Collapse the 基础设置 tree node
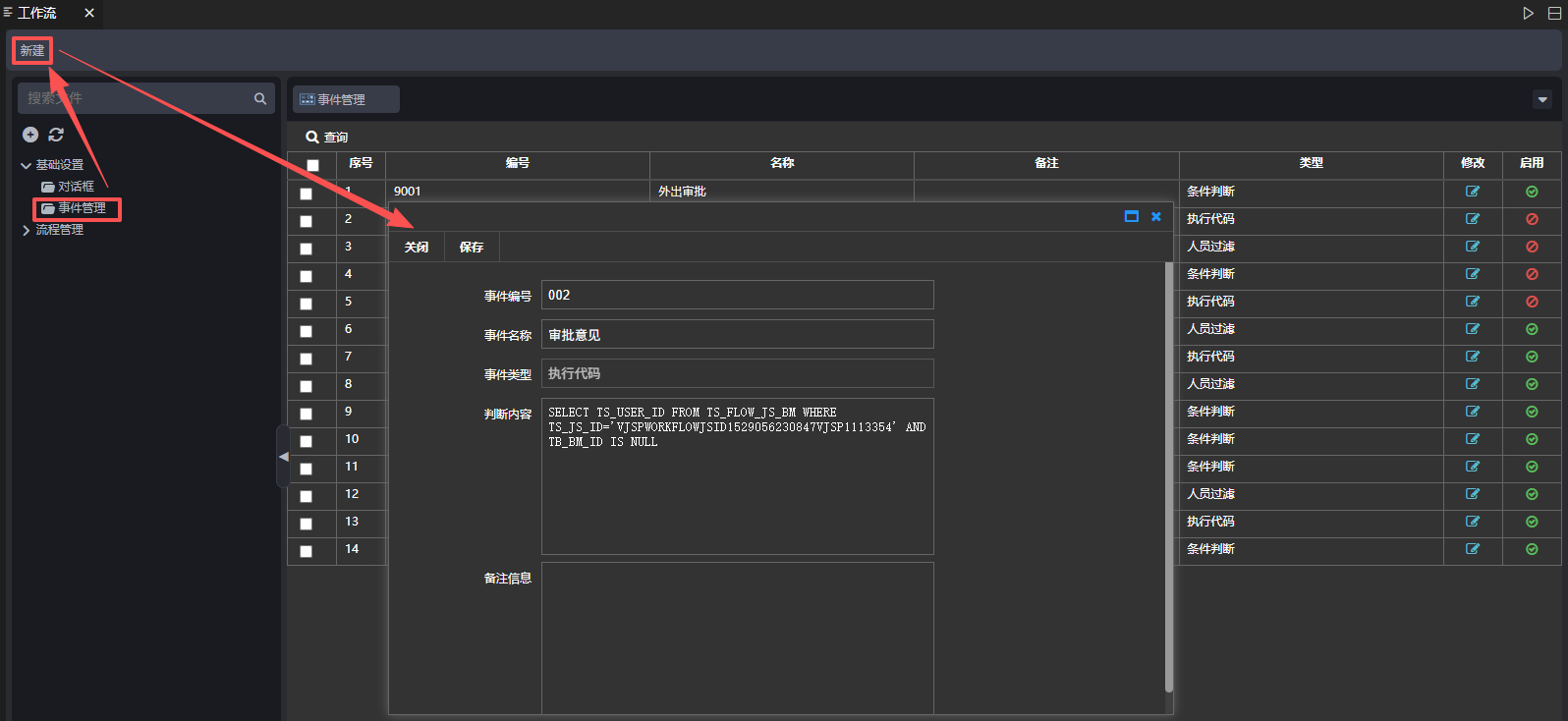 26,165
